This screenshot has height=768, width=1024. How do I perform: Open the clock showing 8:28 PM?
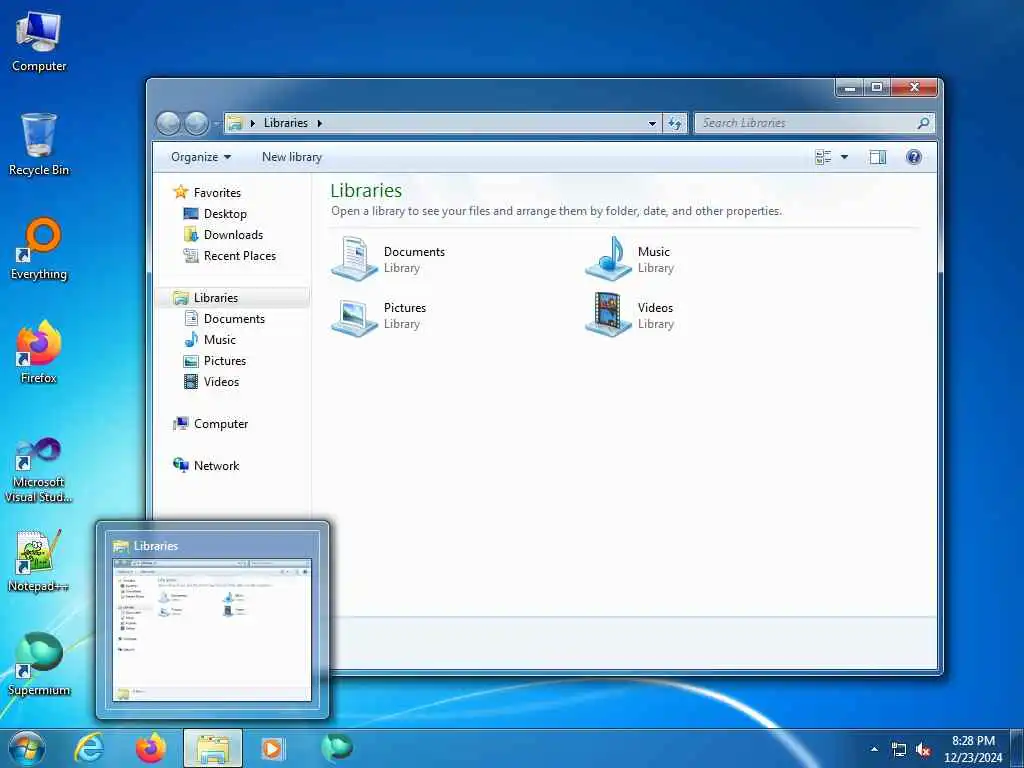(x=973, y=749)
